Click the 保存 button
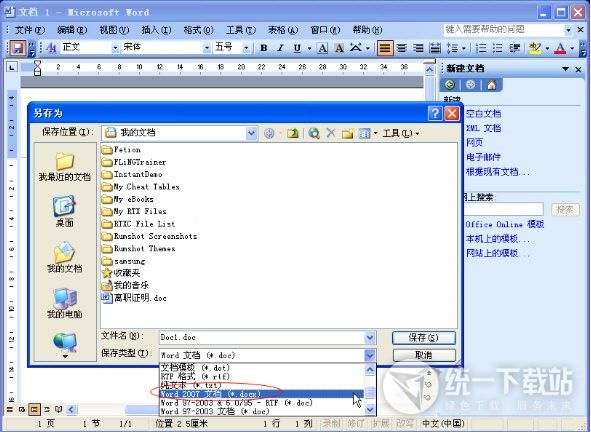 [x=424, y=338]
